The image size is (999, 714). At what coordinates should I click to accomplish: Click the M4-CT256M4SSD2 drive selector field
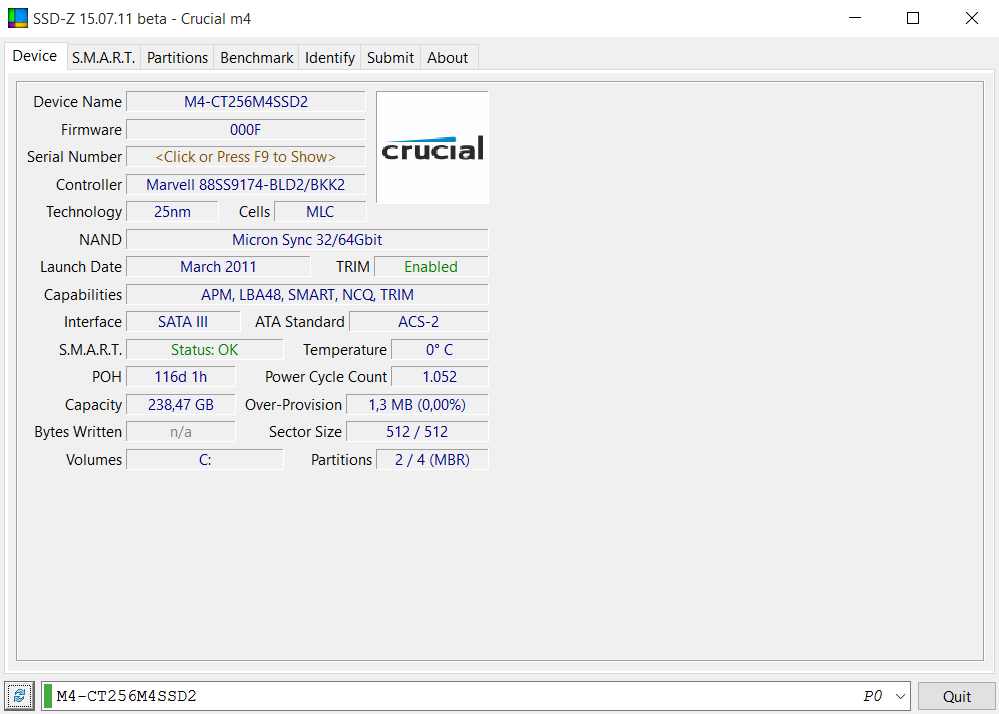click(x=476, y=696)
